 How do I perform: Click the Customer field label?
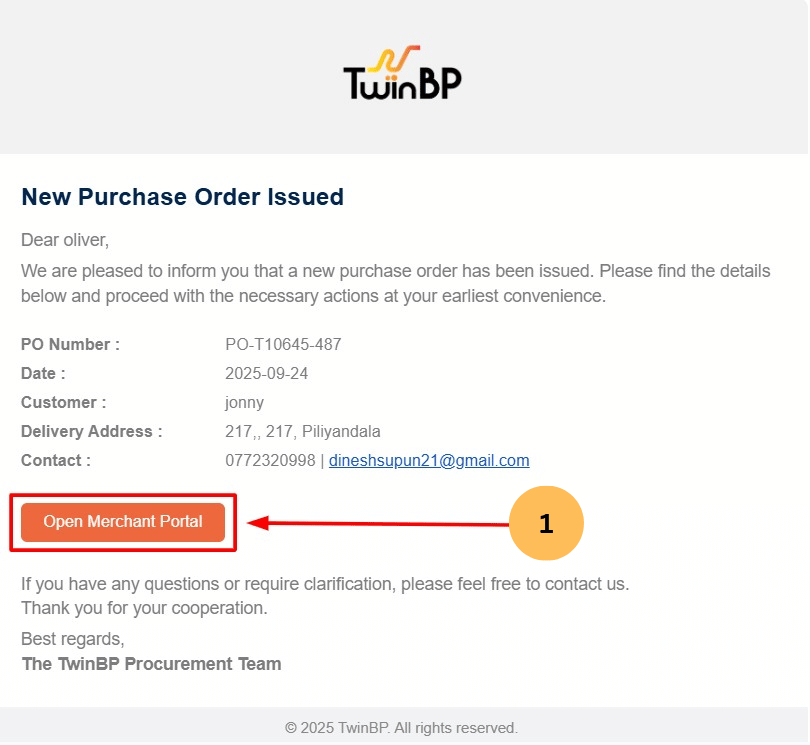[63, 403]
